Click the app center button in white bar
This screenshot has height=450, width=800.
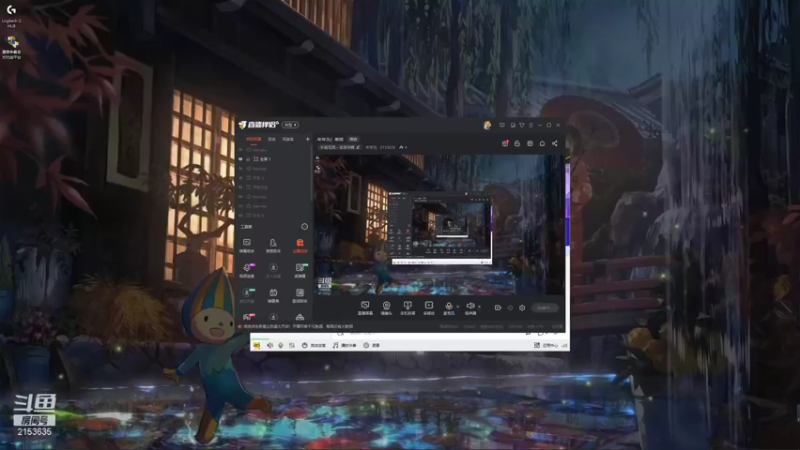[x=546, y=345]
